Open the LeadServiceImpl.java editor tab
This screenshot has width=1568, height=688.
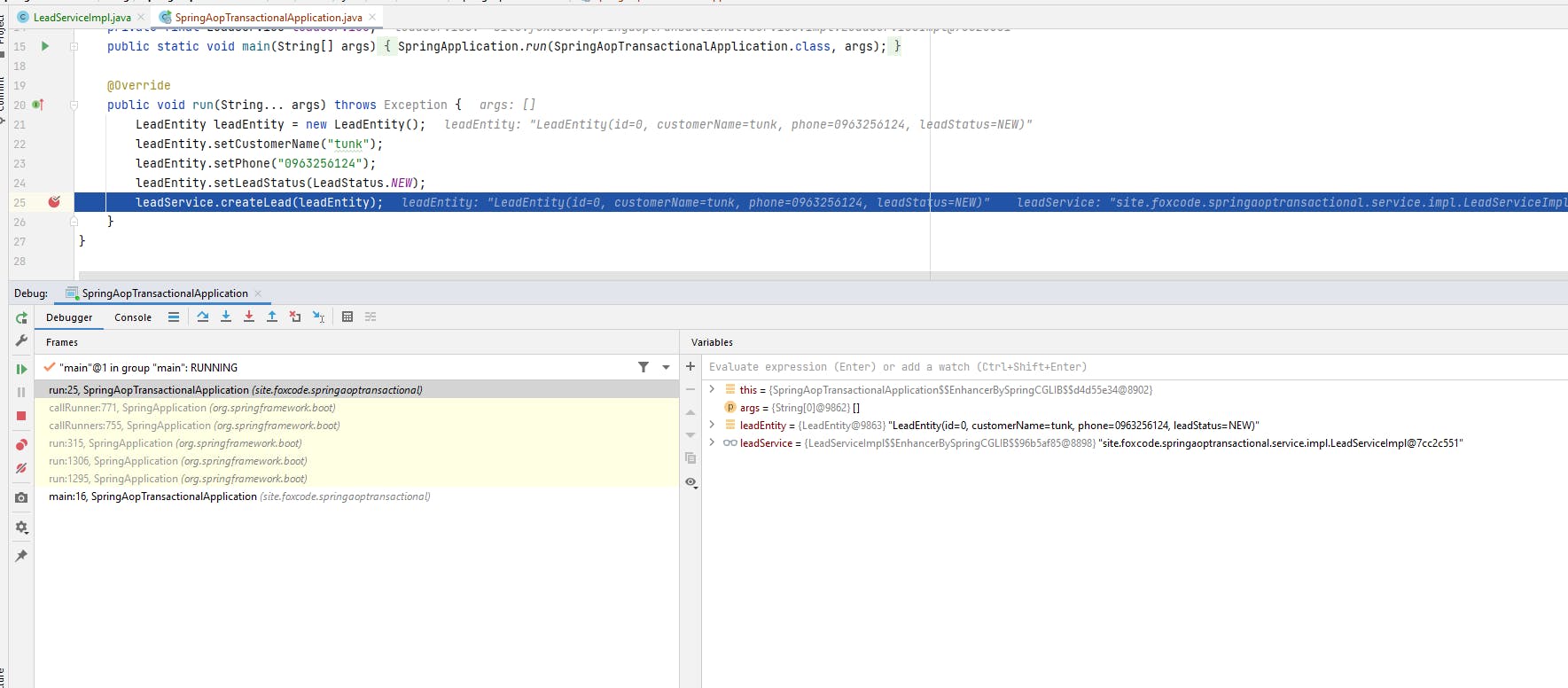coord(82,17)
